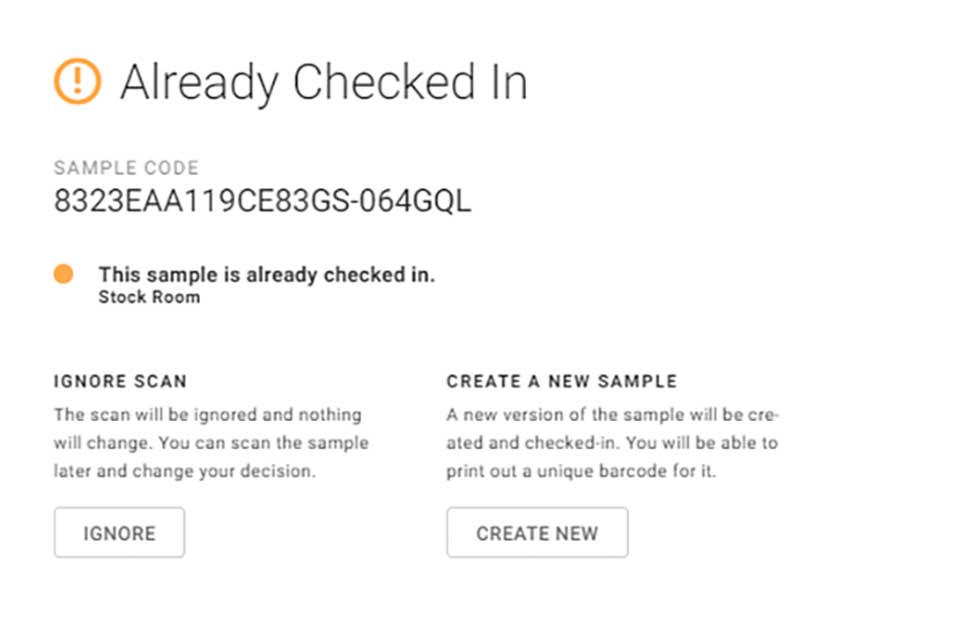
Task: Click the IGNORE SCAN section header
Action: click(x=120, y=381)
